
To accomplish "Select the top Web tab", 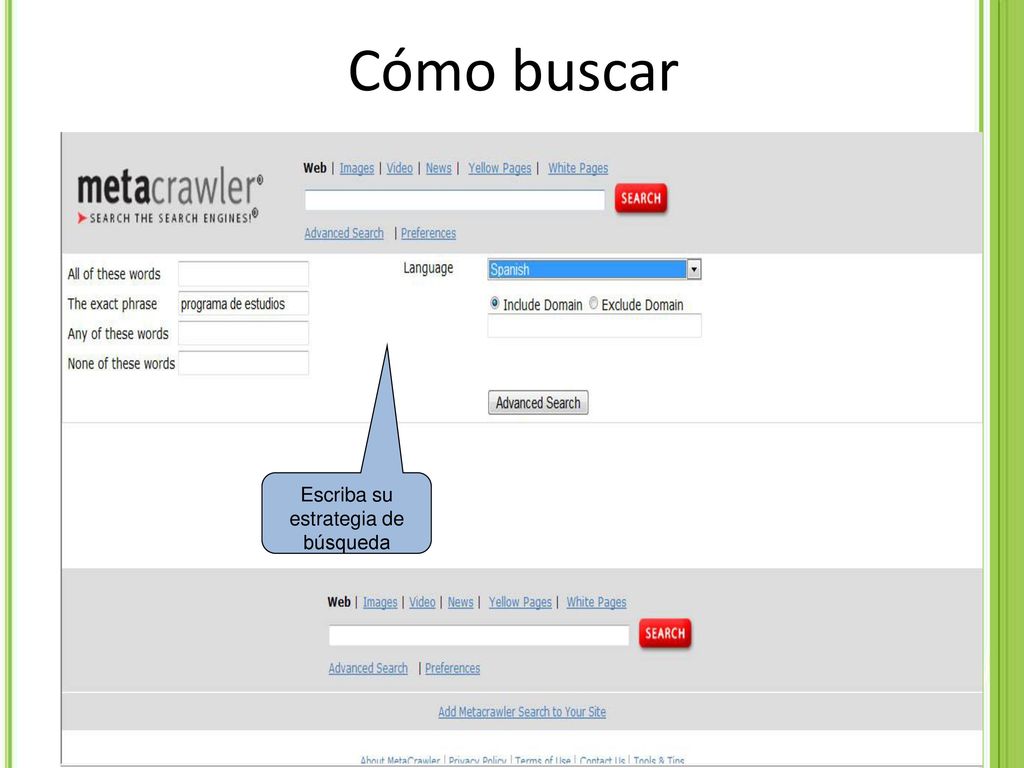I will pyautogui.click(x=315, y=168).
